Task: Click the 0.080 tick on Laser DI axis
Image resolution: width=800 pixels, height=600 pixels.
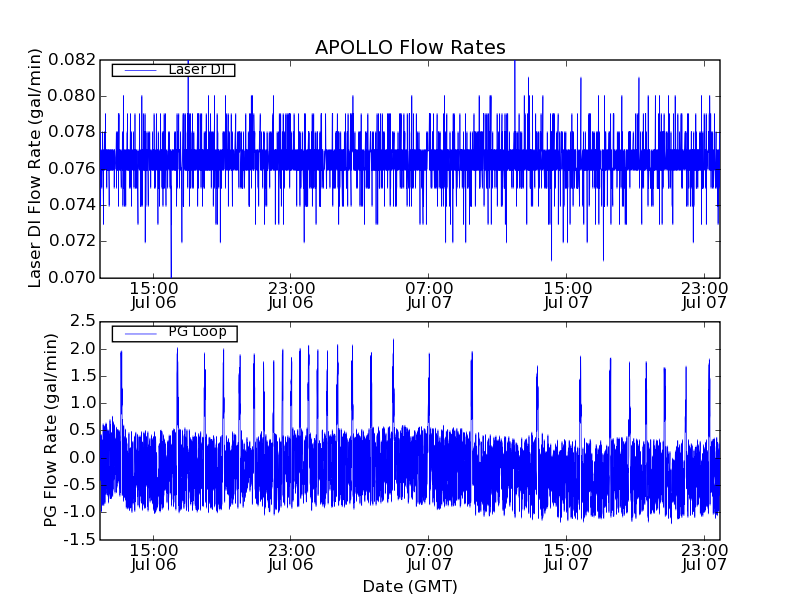Action: [x=72, y=96]
